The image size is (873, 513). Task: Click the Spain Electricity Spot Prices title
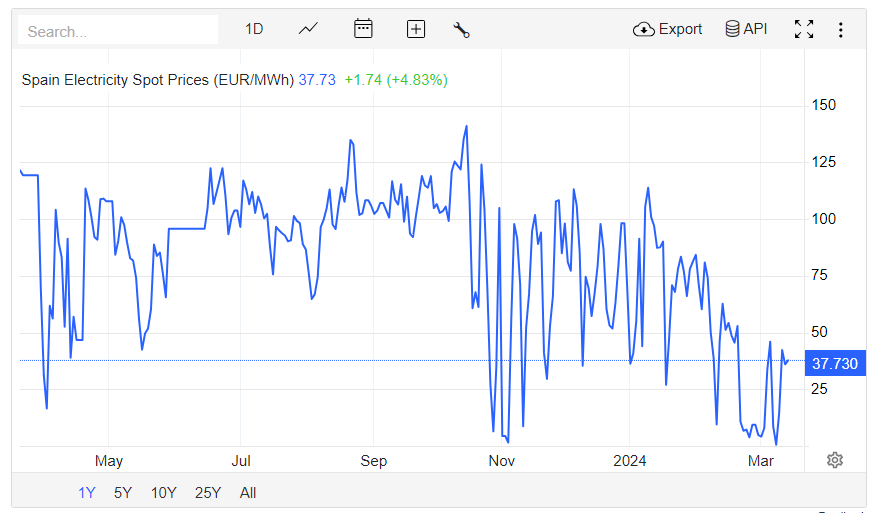tap(158, 80)
